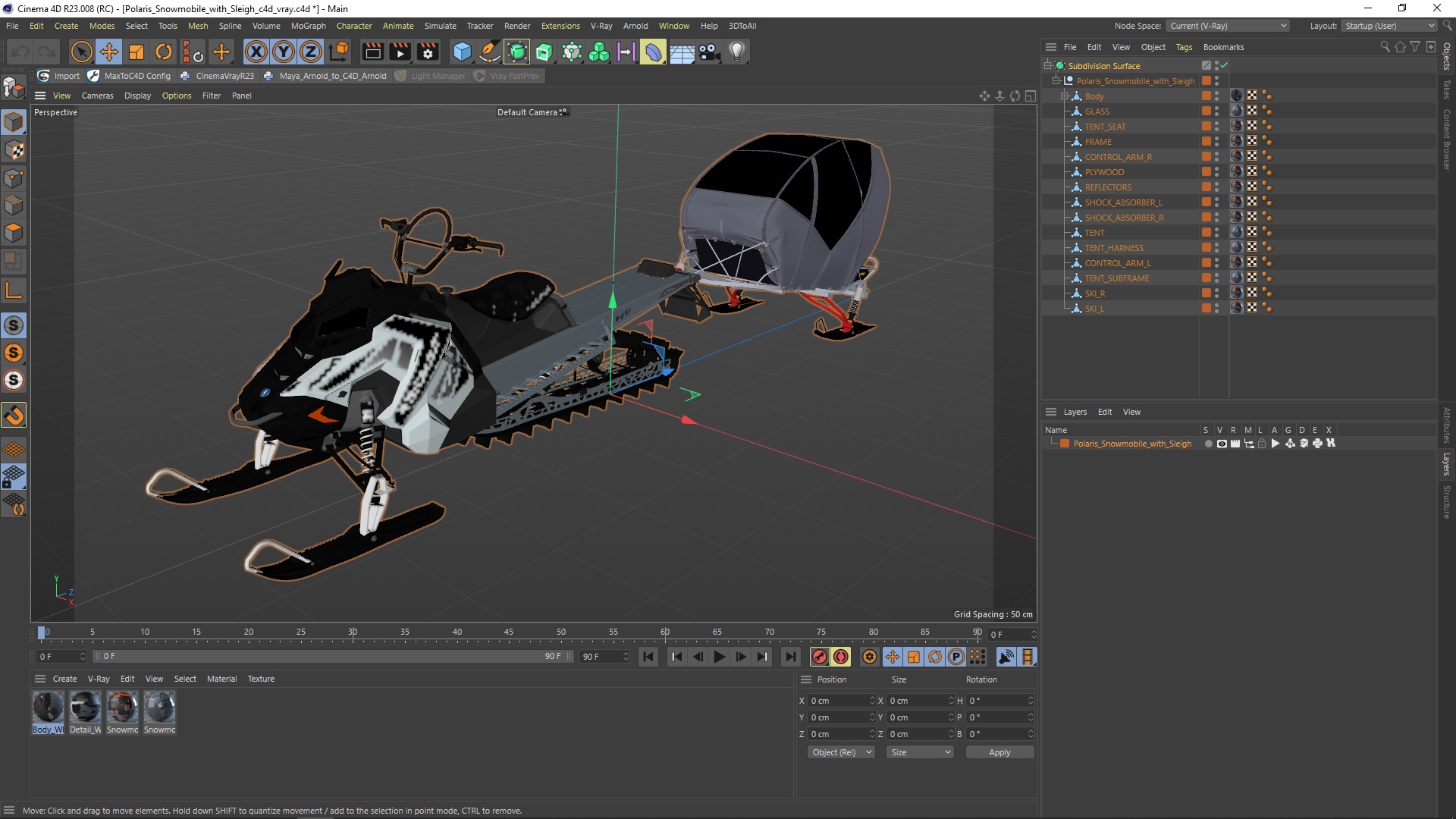Image resolution: width=1456 pixels, height=819 pixels.
Task: Toggle layer lock icon for Polaris layer
Action: coord(1262,444)
